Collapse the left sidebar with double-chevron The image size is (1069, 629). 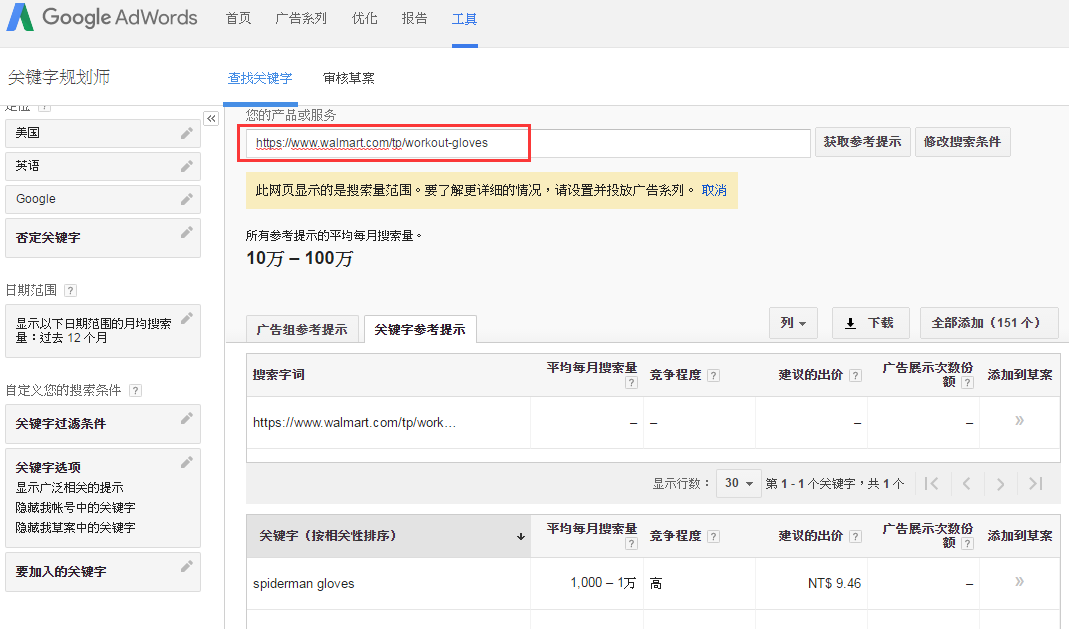(211, 119)
